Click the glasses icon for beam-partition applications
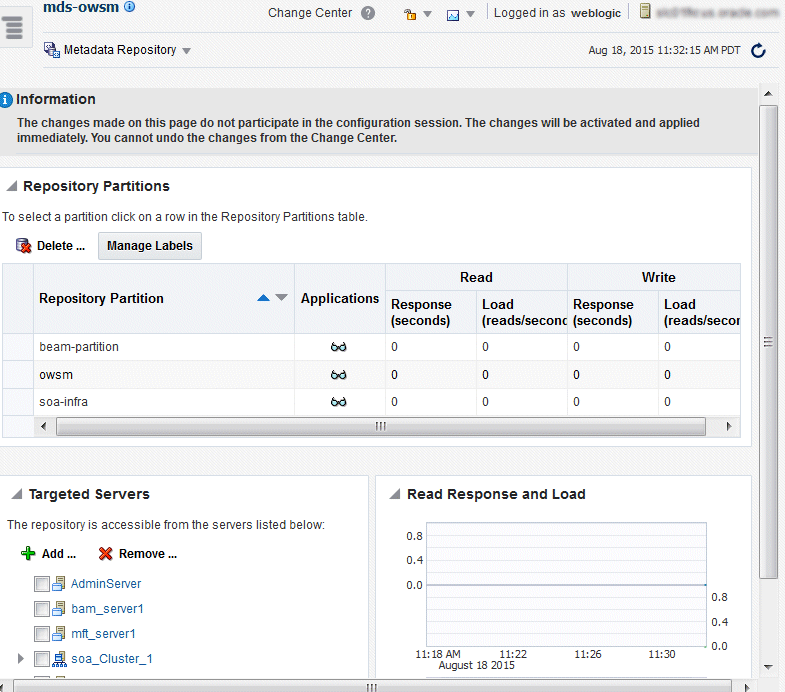The height and width of the screenshot is (692, 785). pos(339,347)
